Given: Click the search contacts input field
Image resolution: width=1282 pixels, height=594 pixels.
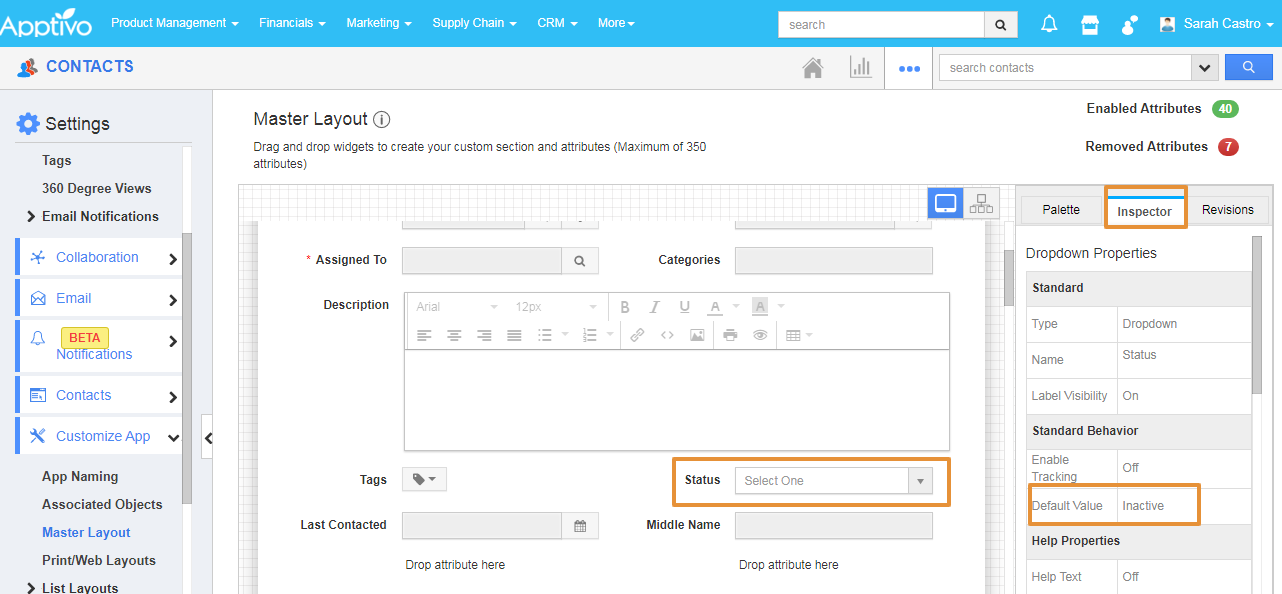Looking at the screenshot, I should coord(1064,68).
